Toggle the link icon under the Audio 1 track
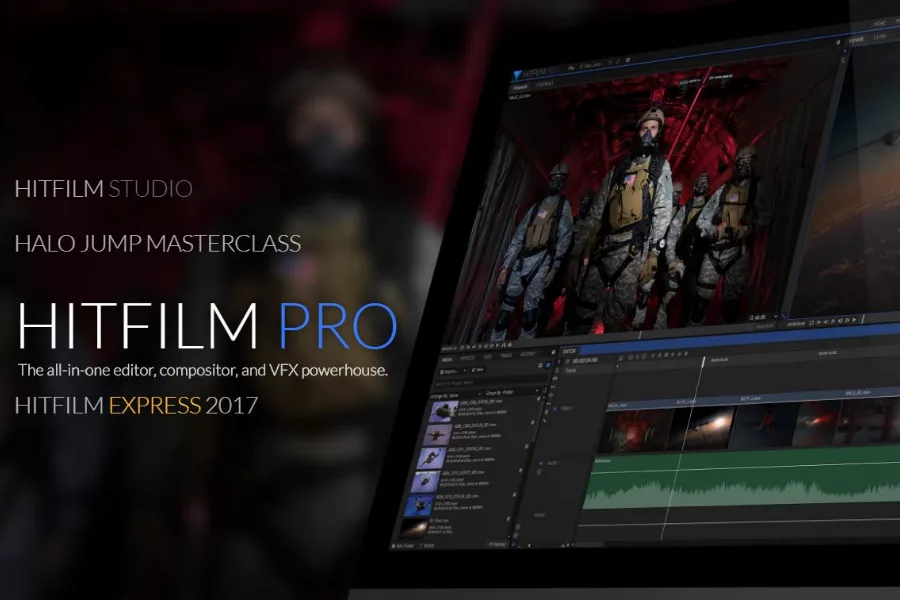The height and width of the screenshot is (600, 900). pyautogui.click(x=539, y=472)
